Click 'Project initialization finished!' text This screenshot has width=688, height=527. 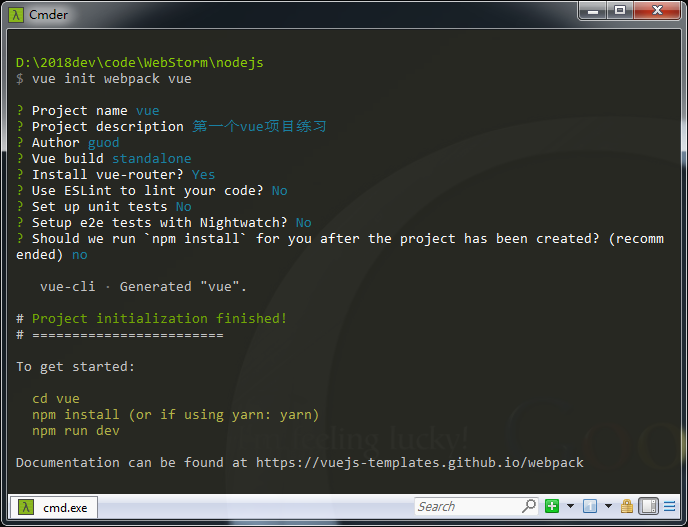pos(159,319)
